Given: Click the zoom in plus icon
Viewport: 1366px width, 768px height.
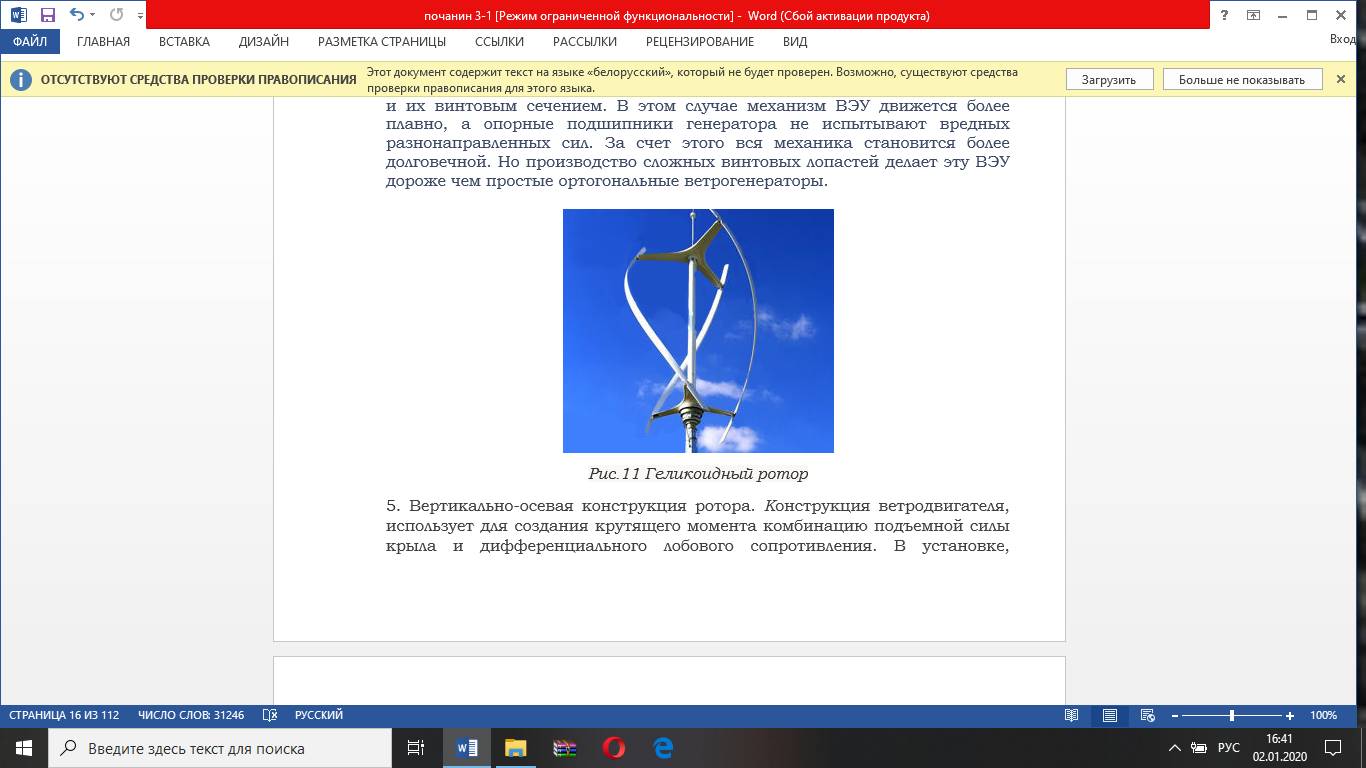Looking at the screenshot, I should [x=1290, y=716].
